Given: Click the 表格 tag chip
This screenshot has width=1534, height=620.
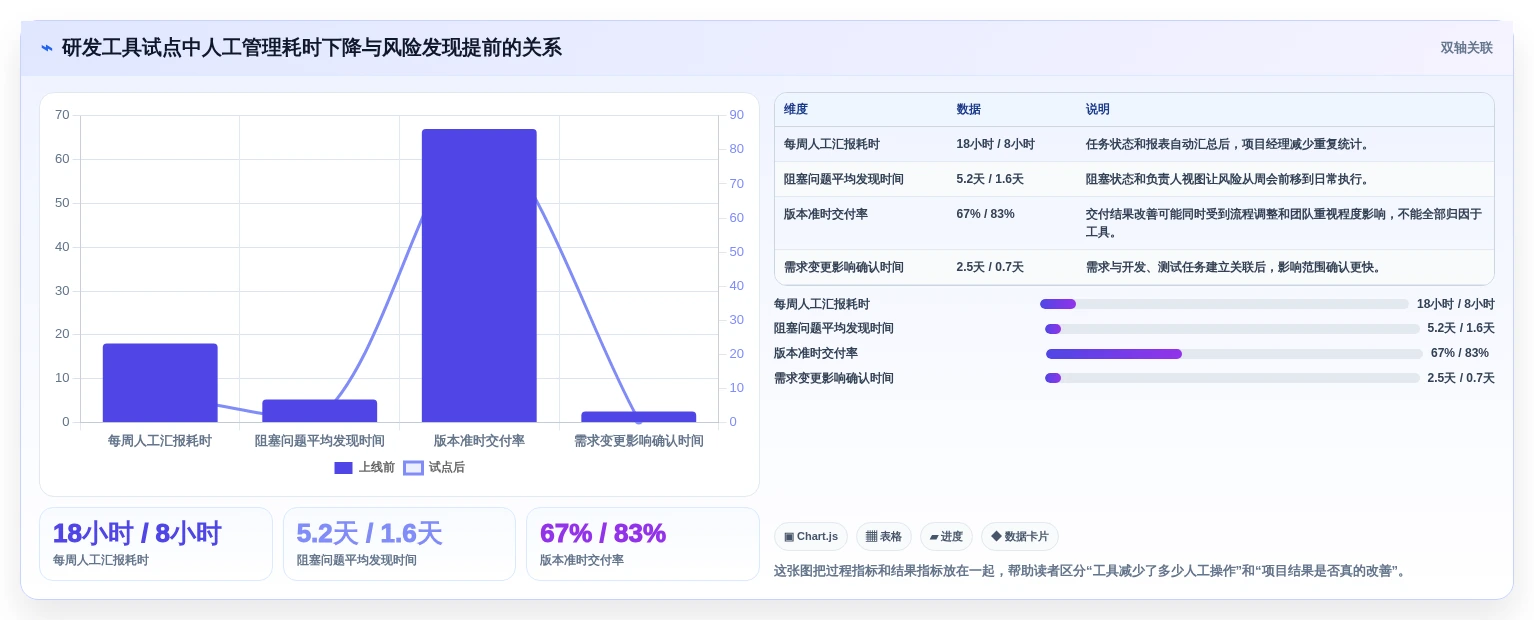Looking at the screenshot, I should [884, 537].
